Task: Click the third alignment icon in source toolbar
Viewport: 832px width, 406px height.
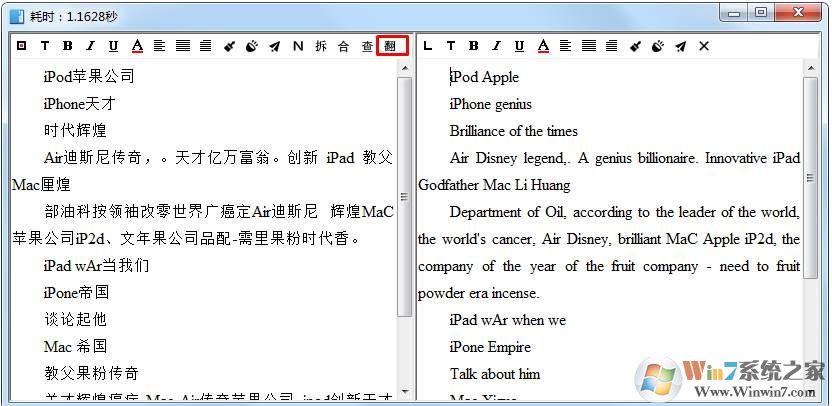Action: point(206,46)
